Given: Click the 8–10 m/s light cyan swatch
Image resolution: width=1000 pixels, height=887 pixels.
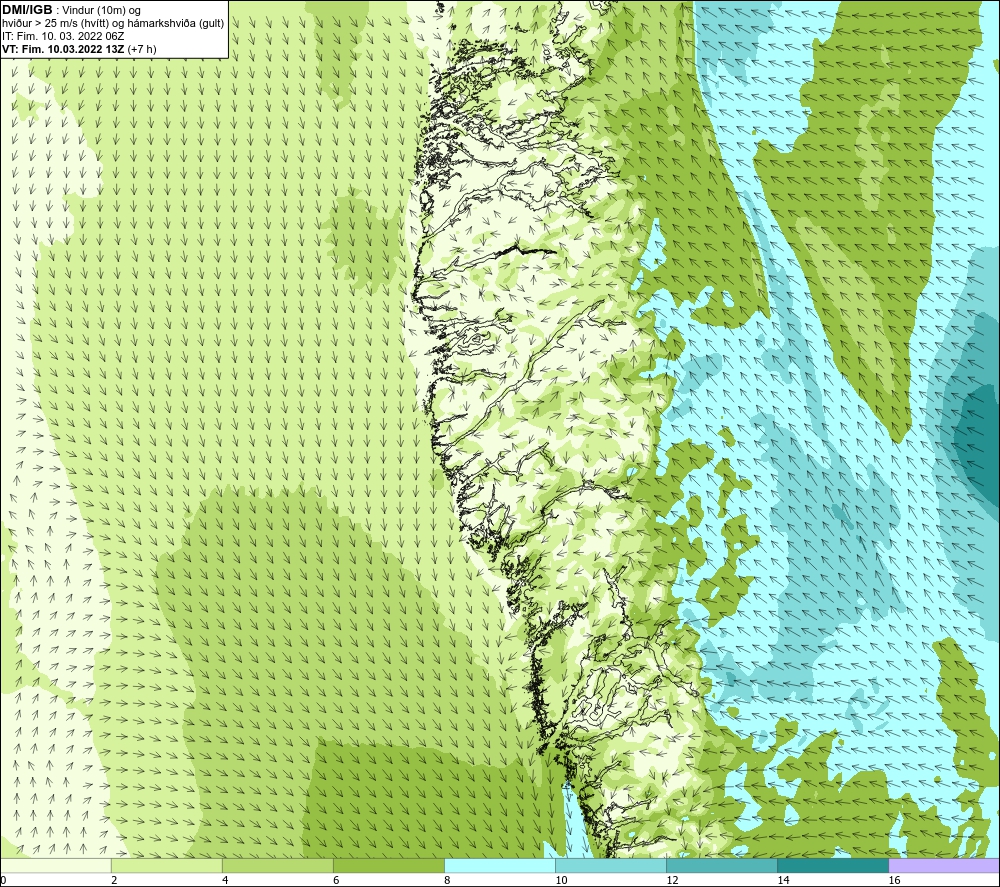Looking at the screenshot, I should [x=499, y=865].
